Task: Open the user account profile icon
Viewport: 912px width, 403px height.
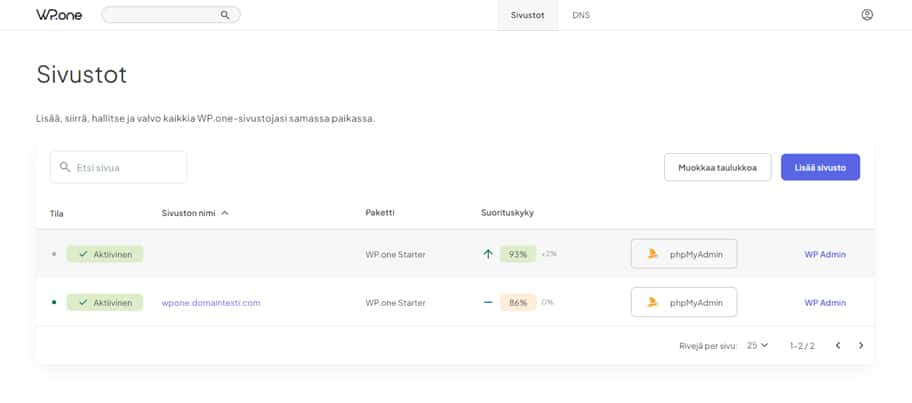Action: [867, 15]
